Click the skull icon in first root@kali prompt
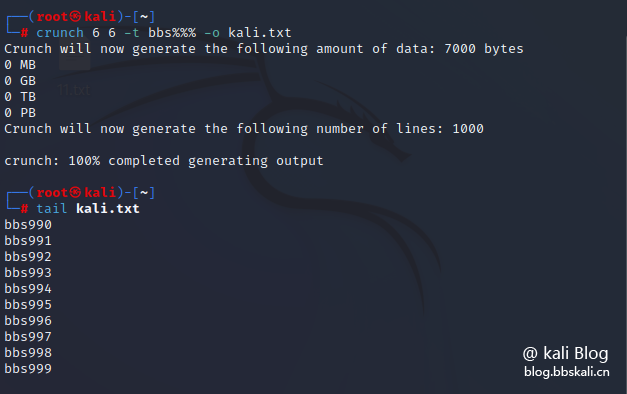This screenshot has width=627, height=394. pyautogui.click(x=75, y=16)
